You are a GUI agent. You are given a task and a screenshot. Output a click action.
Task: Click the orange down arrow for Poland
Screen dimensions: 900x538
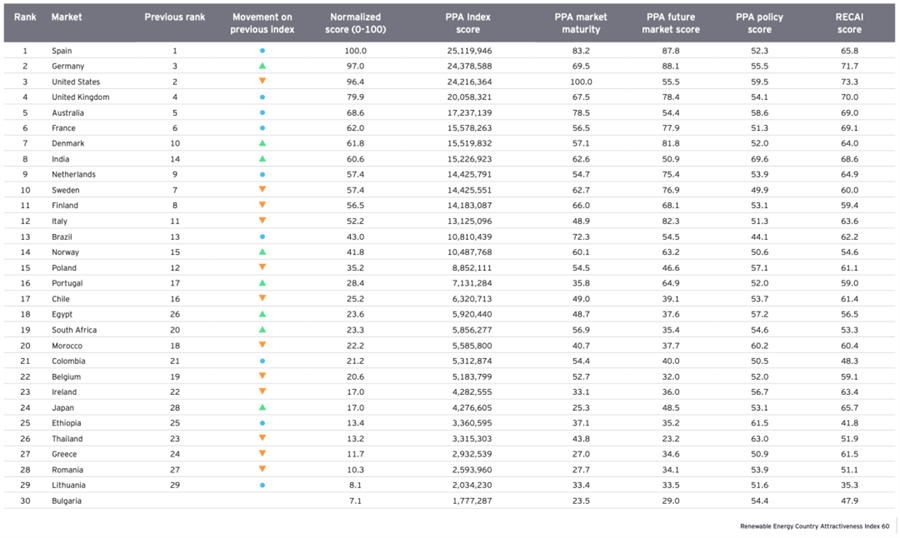[262, 267]
